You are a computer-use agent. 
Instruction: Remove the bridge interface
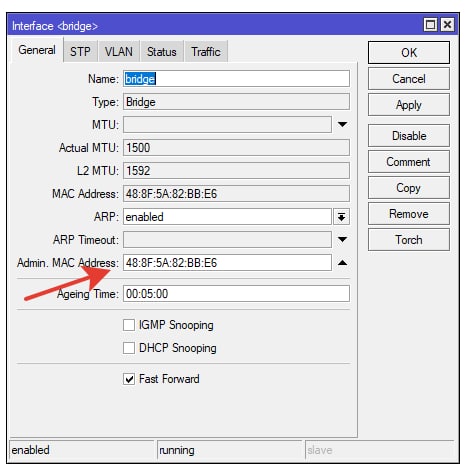click(x=409, y=214)
